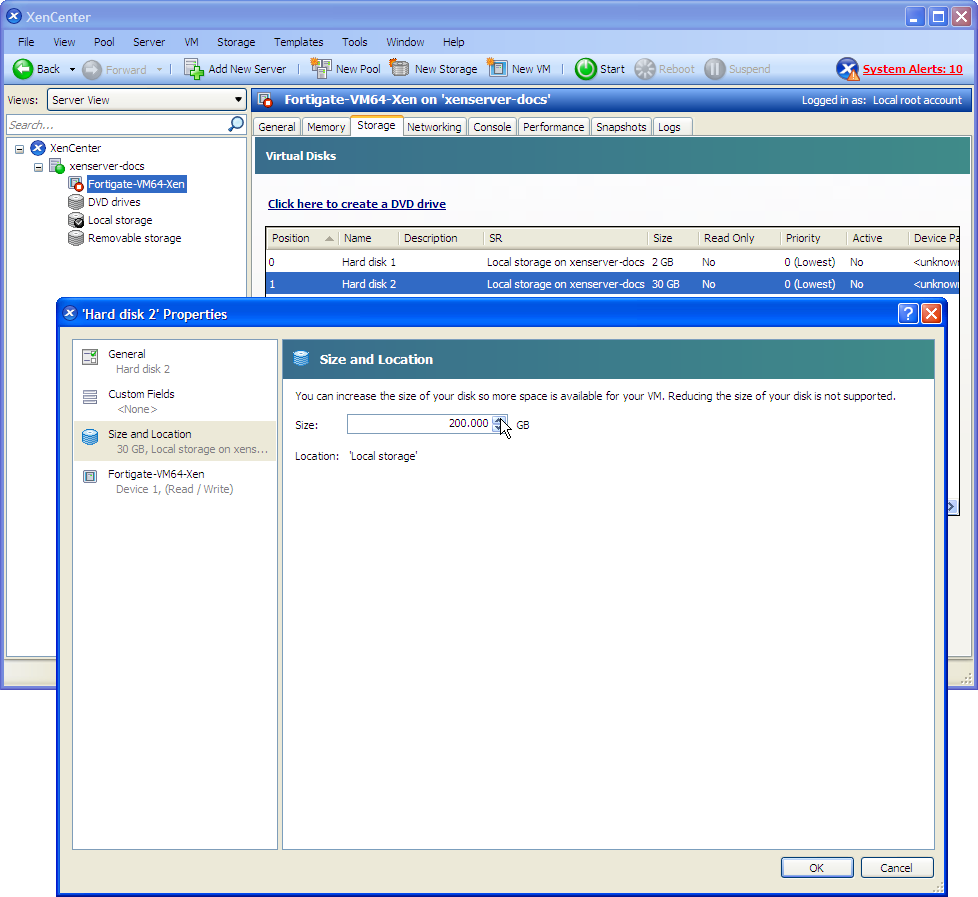This screenshot has height=897, width=978.
Task: Open Custom Fields page in Properties dialog
Action: click(175, 401)
